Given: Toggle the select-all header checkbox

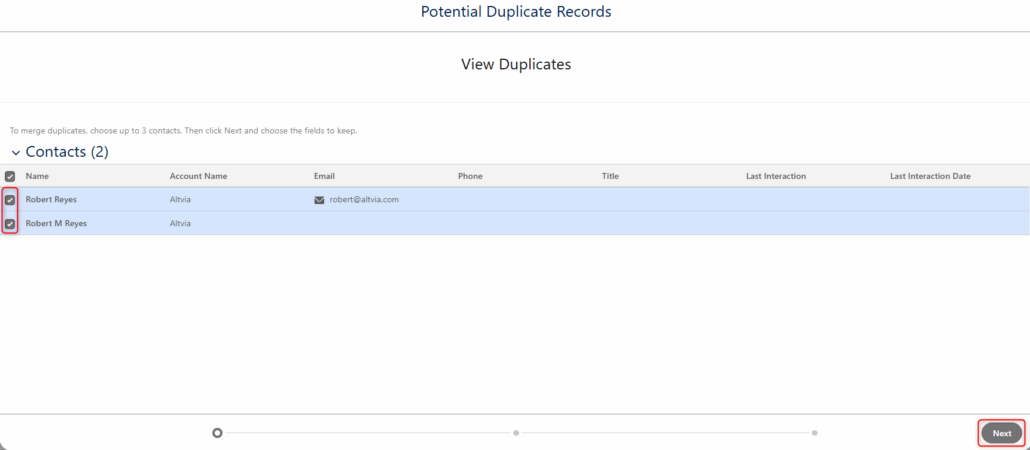Looking at the screenshot, I should [x=10, y=176].
